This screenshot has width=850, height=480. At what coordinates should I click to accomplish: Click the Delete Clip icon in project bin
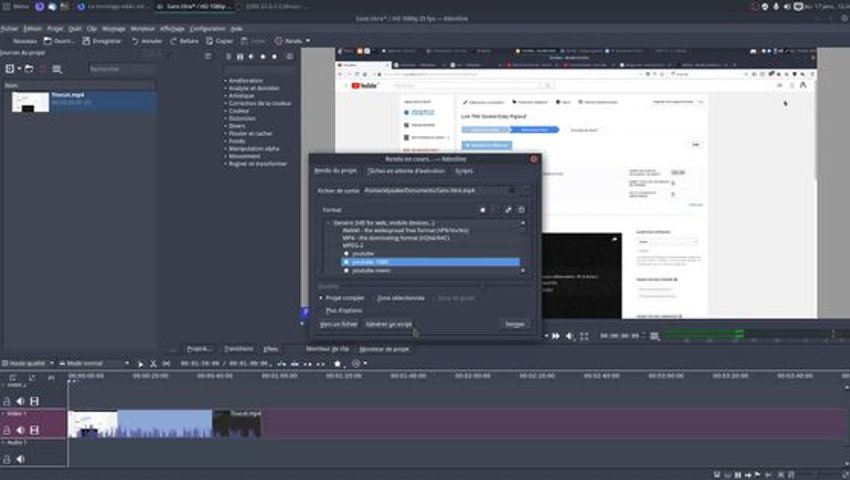point(43,69)
